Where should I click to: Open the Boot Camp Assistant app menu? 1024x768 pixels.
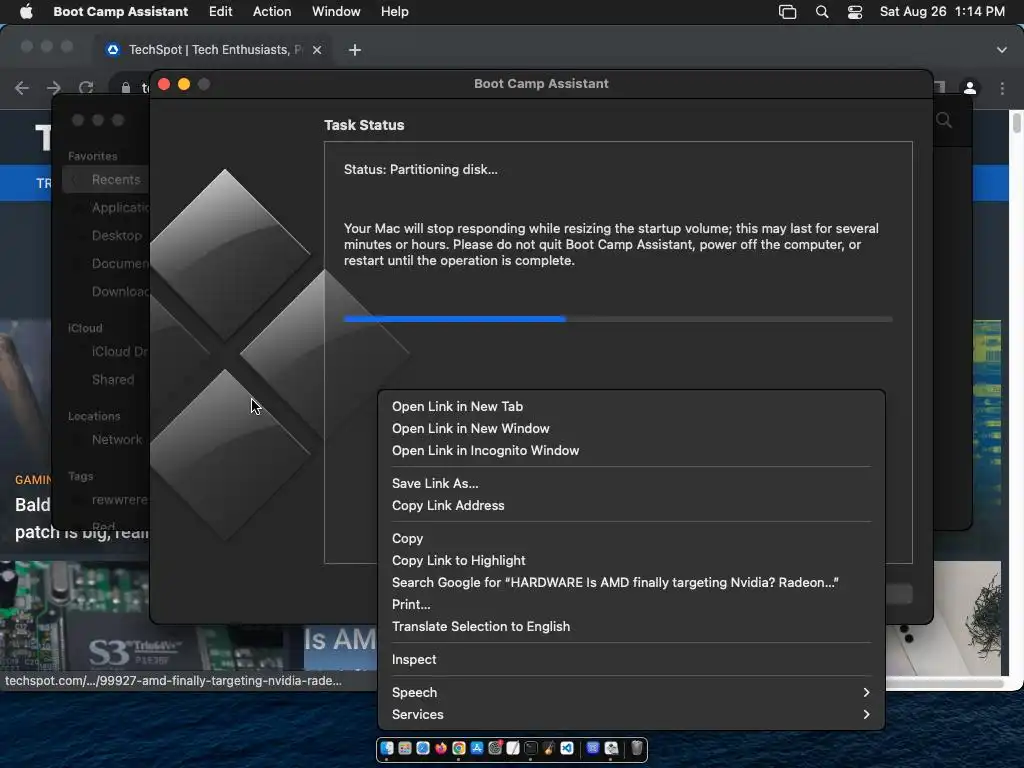pyautogui.click(x=120, y=11)
